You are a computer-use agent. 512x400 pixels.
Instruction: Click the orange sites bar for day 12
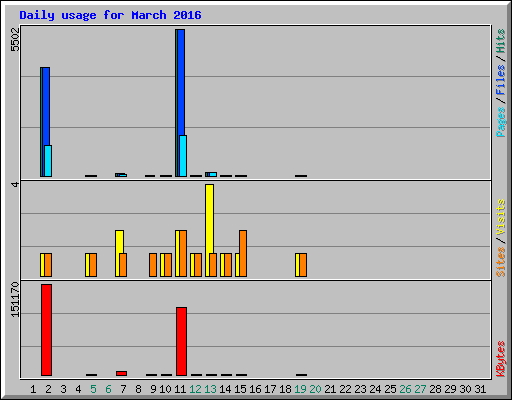pos(198,265)
